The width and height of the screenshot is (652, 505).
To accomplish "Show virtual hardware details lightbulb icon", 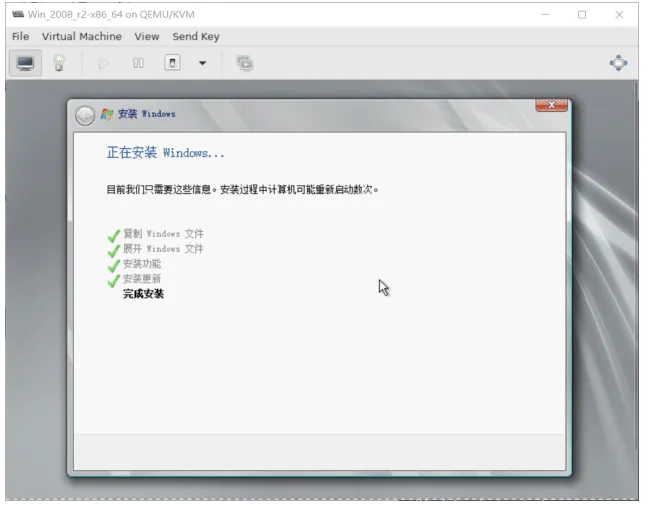I will pyautogui.click(x=59, y=63).
